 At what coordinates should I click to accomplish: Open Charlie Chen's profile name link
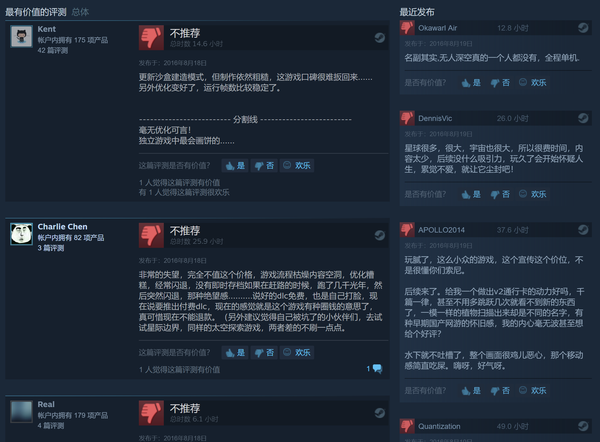[62, 227]
